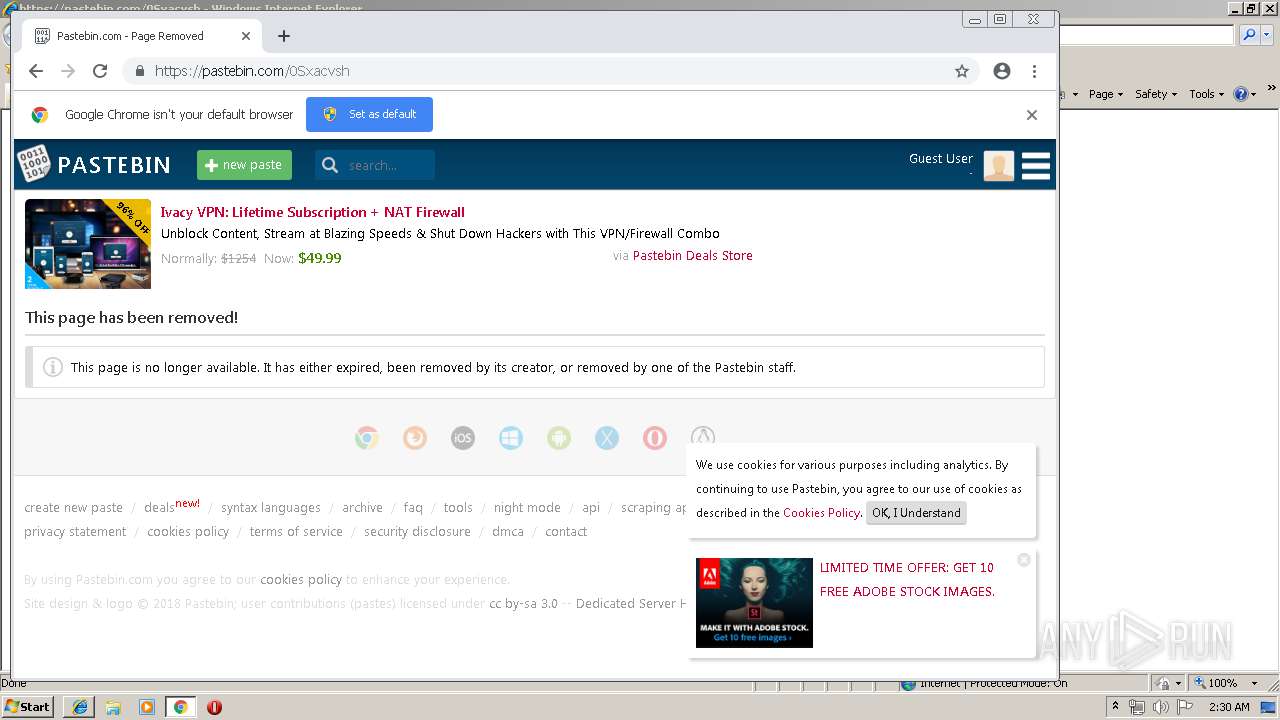The width and height of the screenshot is (1280, 720).
Task: Click the Chrome taskbar button
Action: click(181, 707)
